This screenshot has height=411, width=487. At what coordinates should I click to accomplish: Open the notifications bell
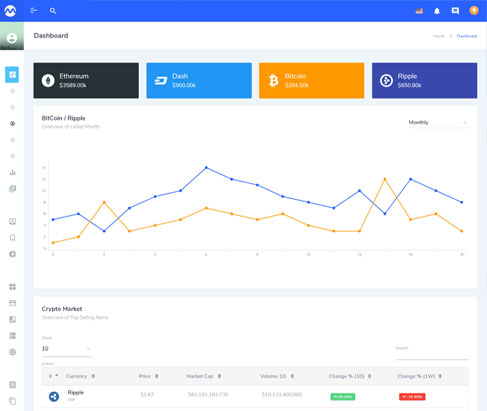click(437, 11)
